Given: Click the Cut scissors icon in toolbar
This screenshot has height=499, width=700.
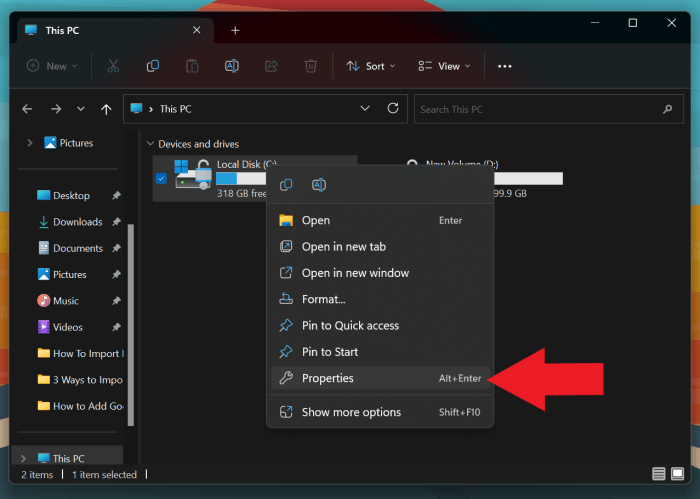Looking at the screenshot, I should tap(113, 66).
